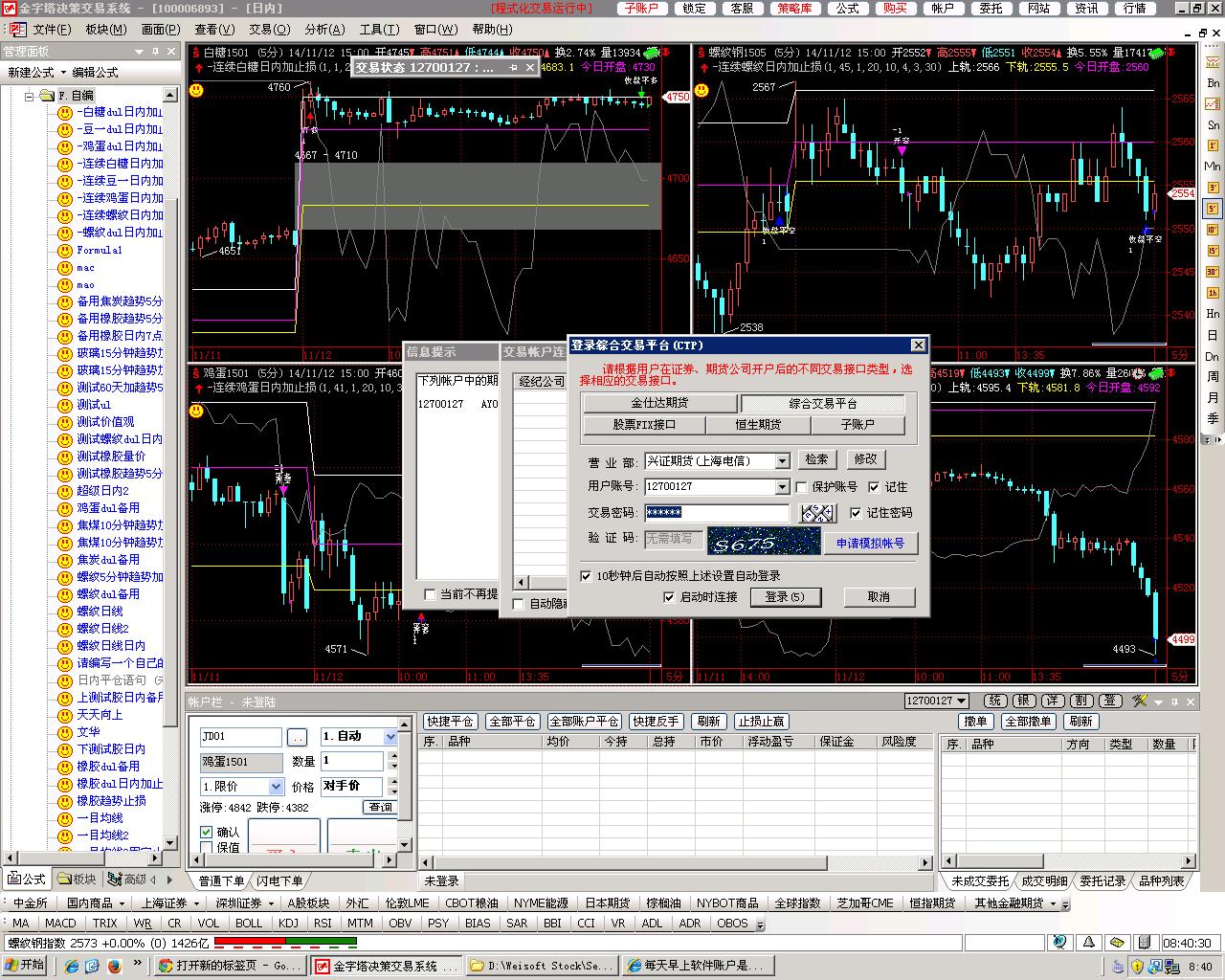Select the 3-minute period icon

point(1213,188)
